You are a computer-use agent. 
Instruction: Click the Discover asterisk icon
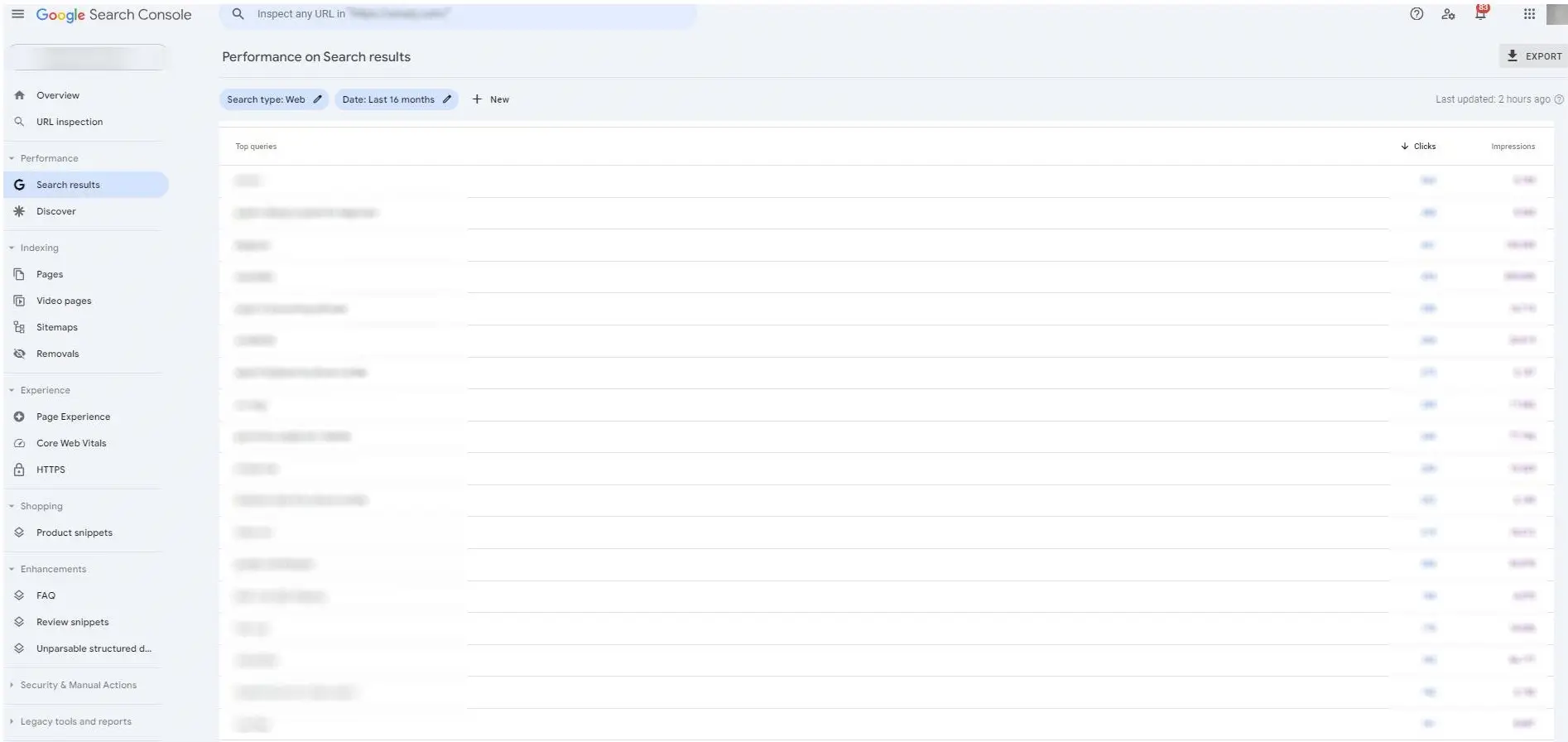(19, 211)
